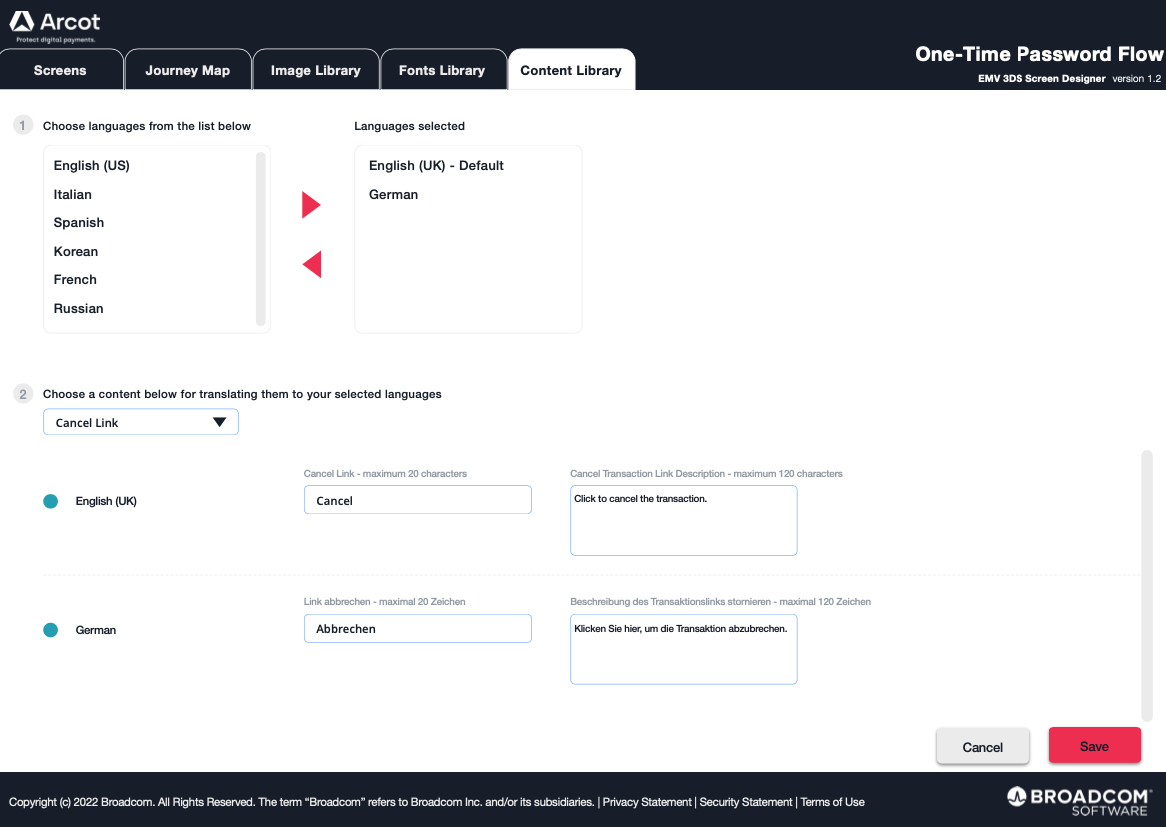Open the Terms of Use link
The height and width of the screenshot is (827, 1166).
click(x=832, y=802)
